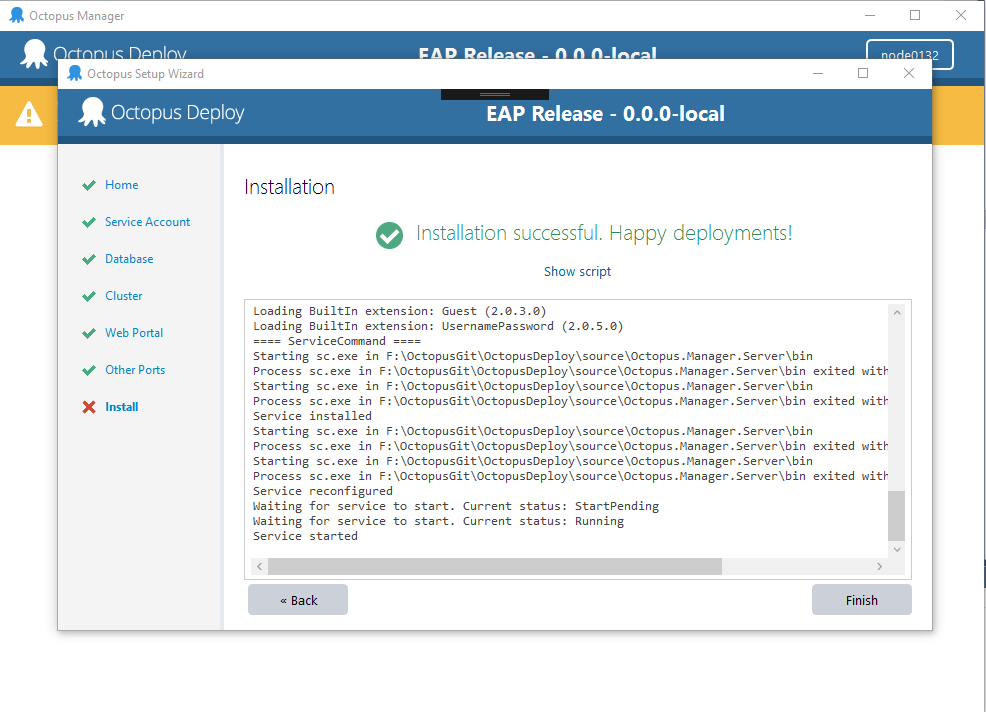The image size is (986, 712).
Task: Click the red X icon beside Install
Action: pos(89,406)
